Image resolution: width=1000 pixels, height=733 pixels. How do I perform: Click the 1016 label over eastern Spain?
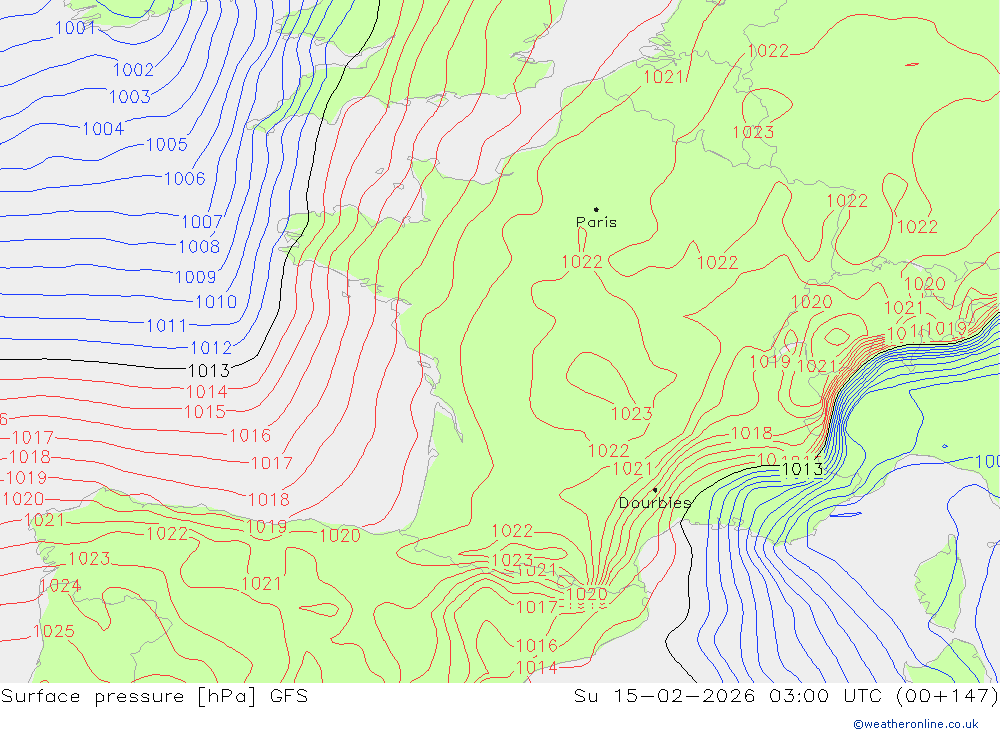[536, 646]
